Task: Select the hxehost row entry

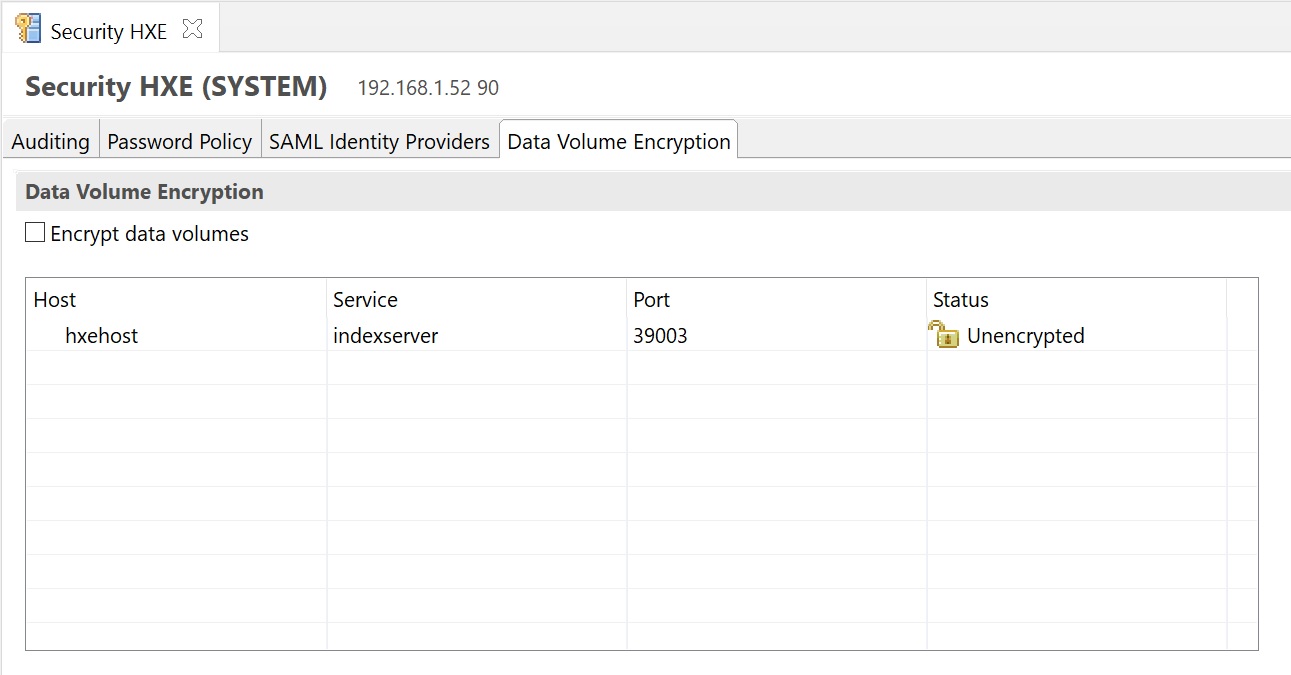Action: (x=101, y=336)
